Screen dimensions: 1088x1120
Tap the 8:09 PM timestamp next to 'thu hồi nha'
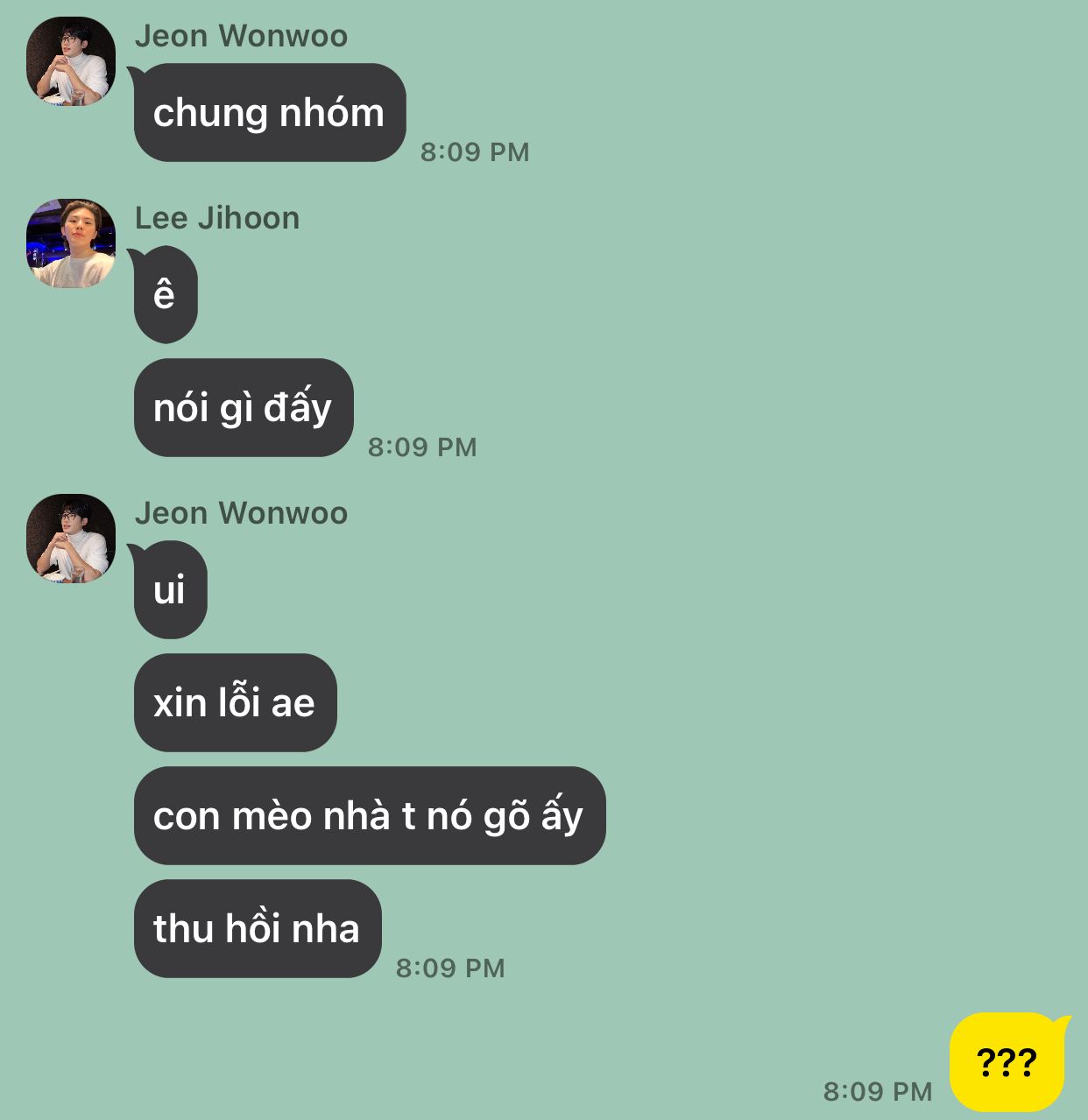[x=450, y=968]
